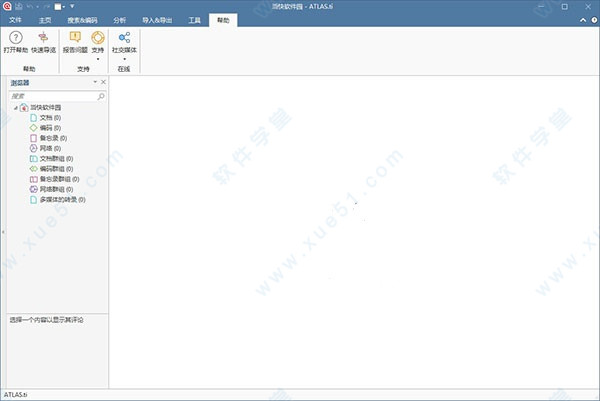Open the 快速导览 quick tour
The height and width of the screenshot is (401, 600).
pyautogui.click(x=44, y=37)
